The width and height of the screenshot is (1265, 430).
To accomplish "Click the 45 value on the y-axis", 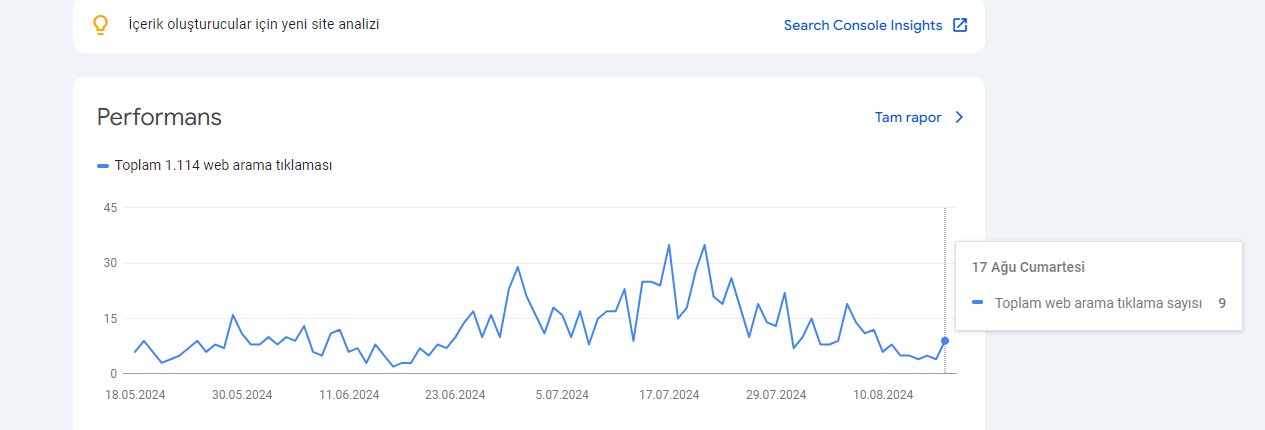I will (x=111, y=208).
